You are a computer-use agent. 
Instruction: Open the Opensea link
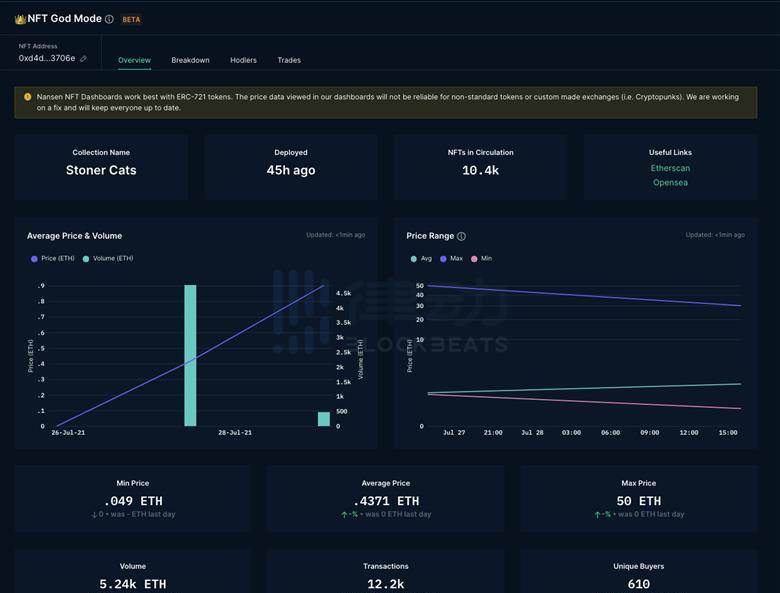click(670, 183)
